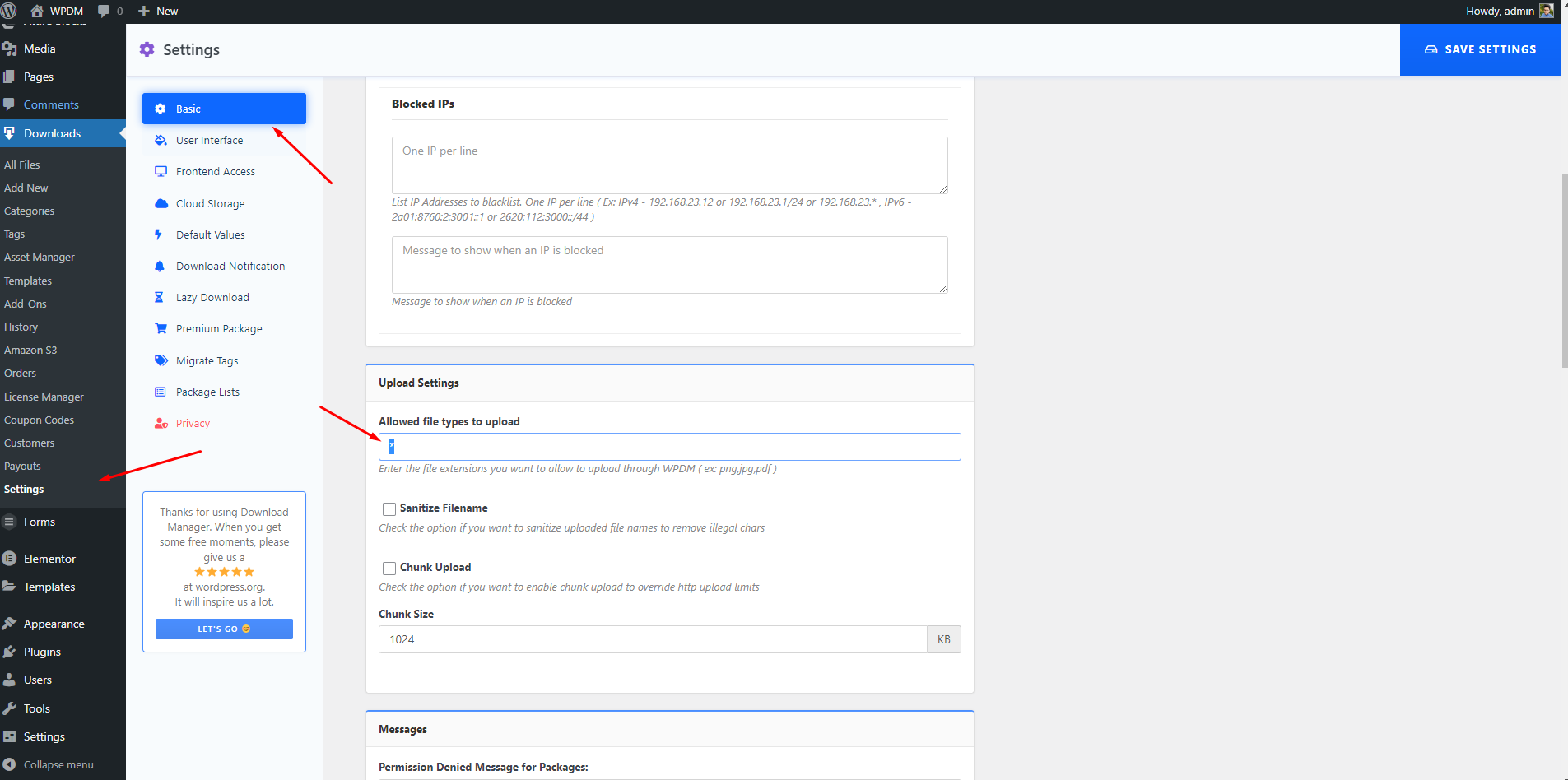Click the Elementor sidebar icon
This screenshot has width=1568, height=780.
(x=10, y=559)
